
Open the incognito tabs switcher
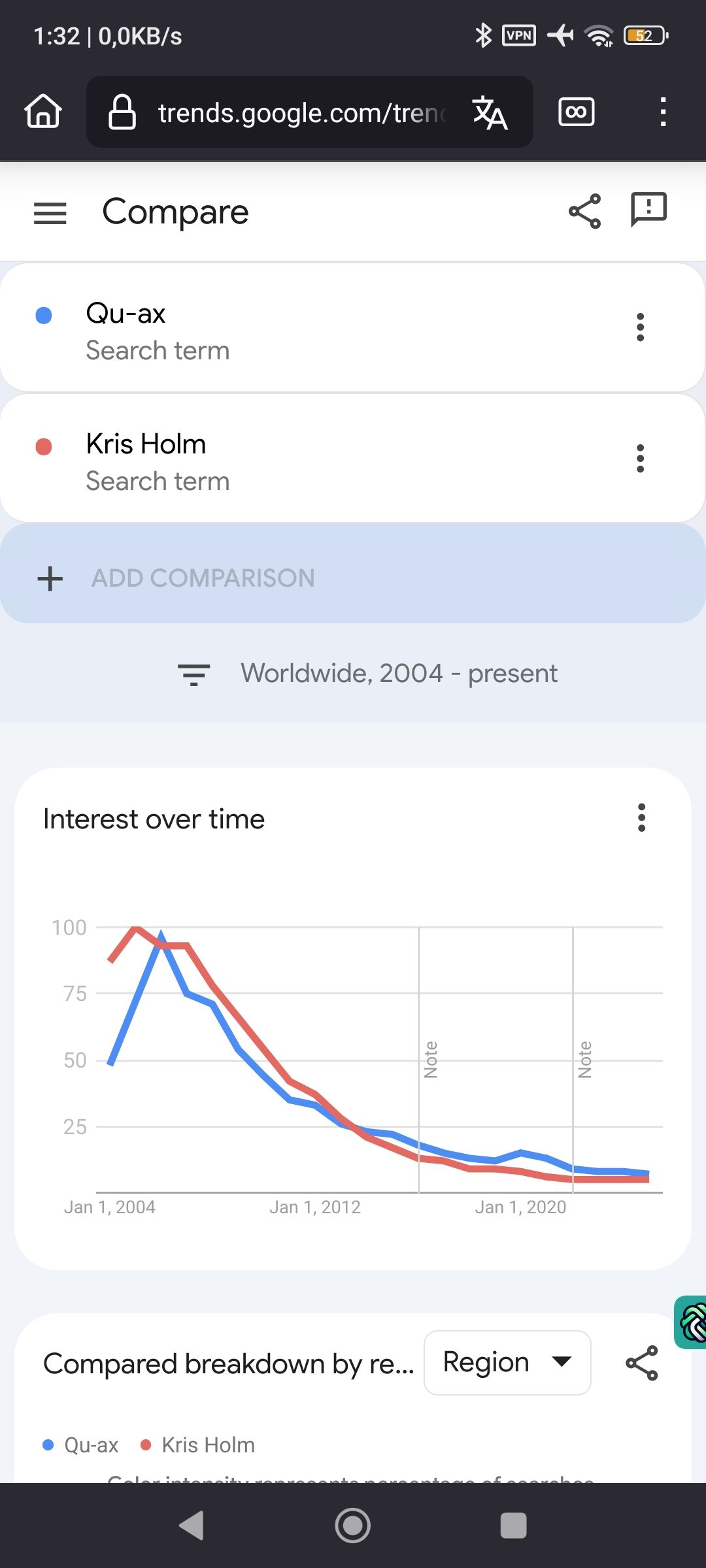click(x=576, y=112)
